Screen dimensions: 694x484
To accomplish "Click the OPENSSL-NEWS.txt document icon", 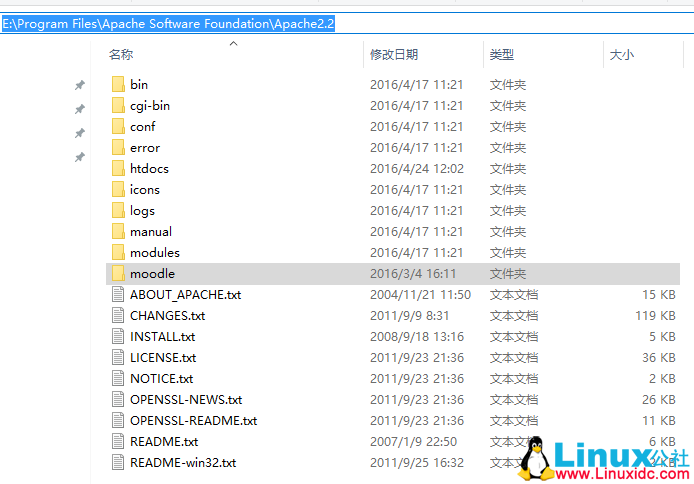I will click(118, 399).
